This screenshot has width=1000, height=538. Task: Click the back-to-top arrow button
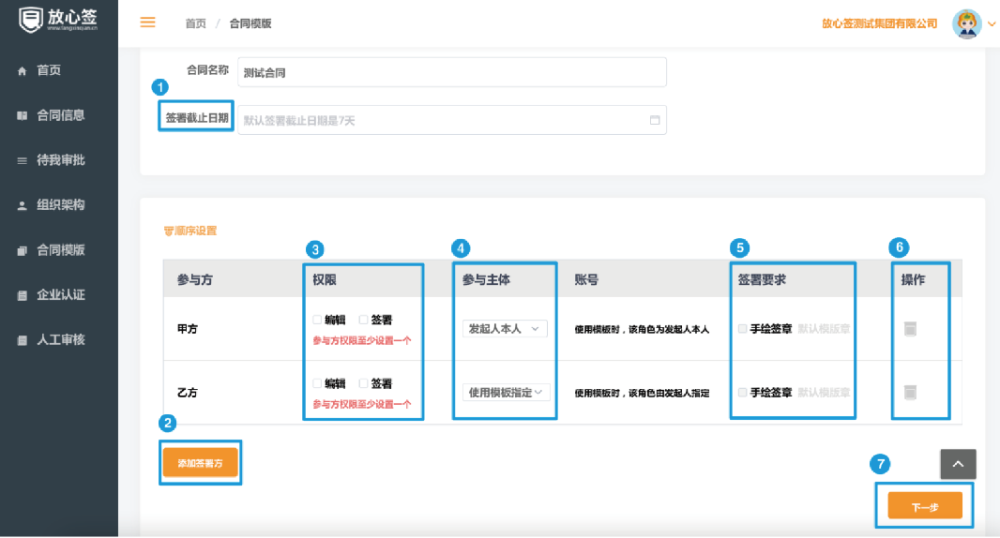pyautogui.click(x=958, y=464)
